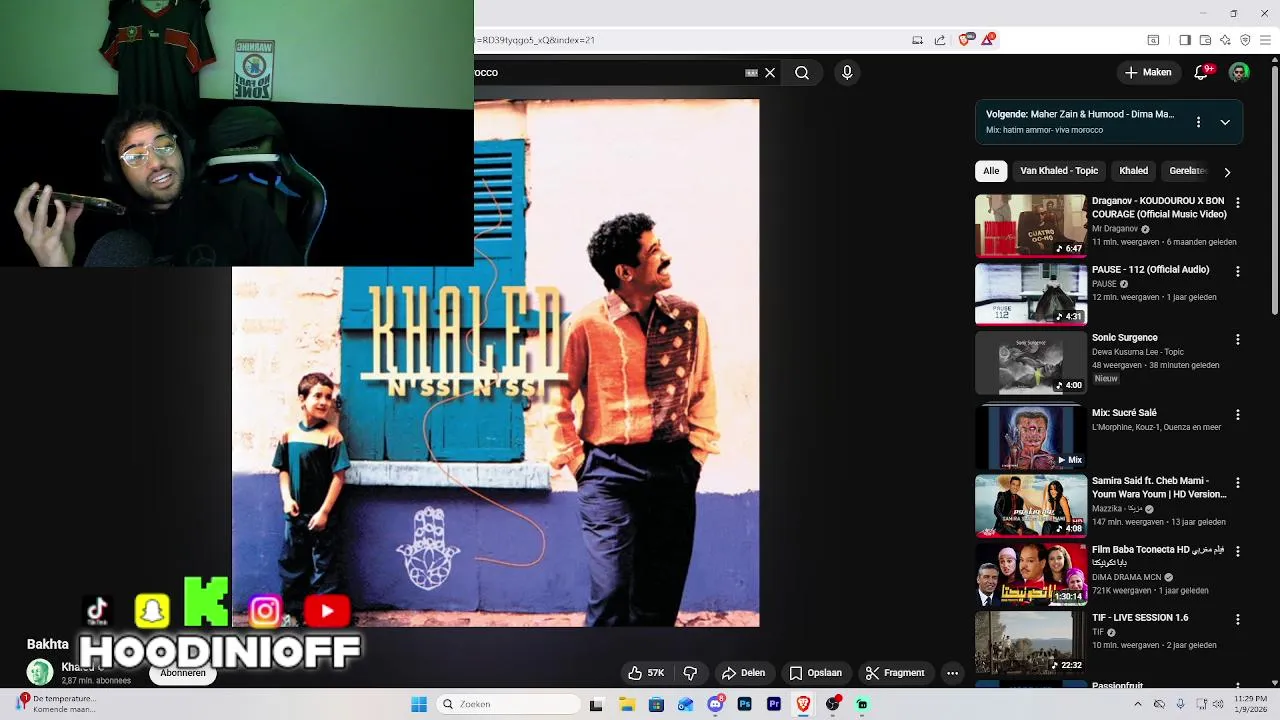Open the on-screen keyboard icon in search box
Viewport: 1280px width, 720px height.
pyautogui.click(x=751, y=72)
